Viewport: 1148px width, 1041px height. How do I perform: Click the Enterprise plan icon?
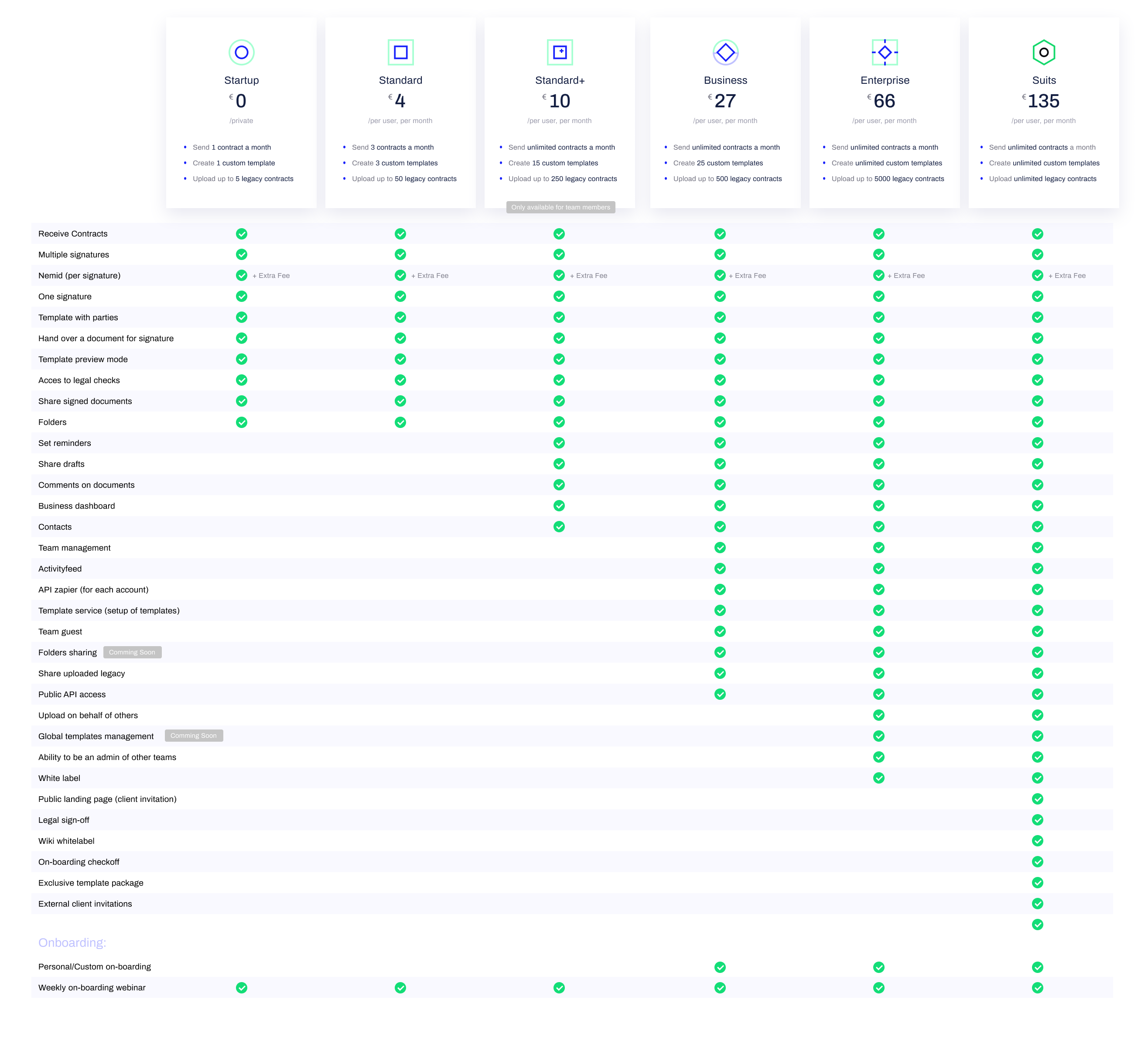tap(885, 52)
